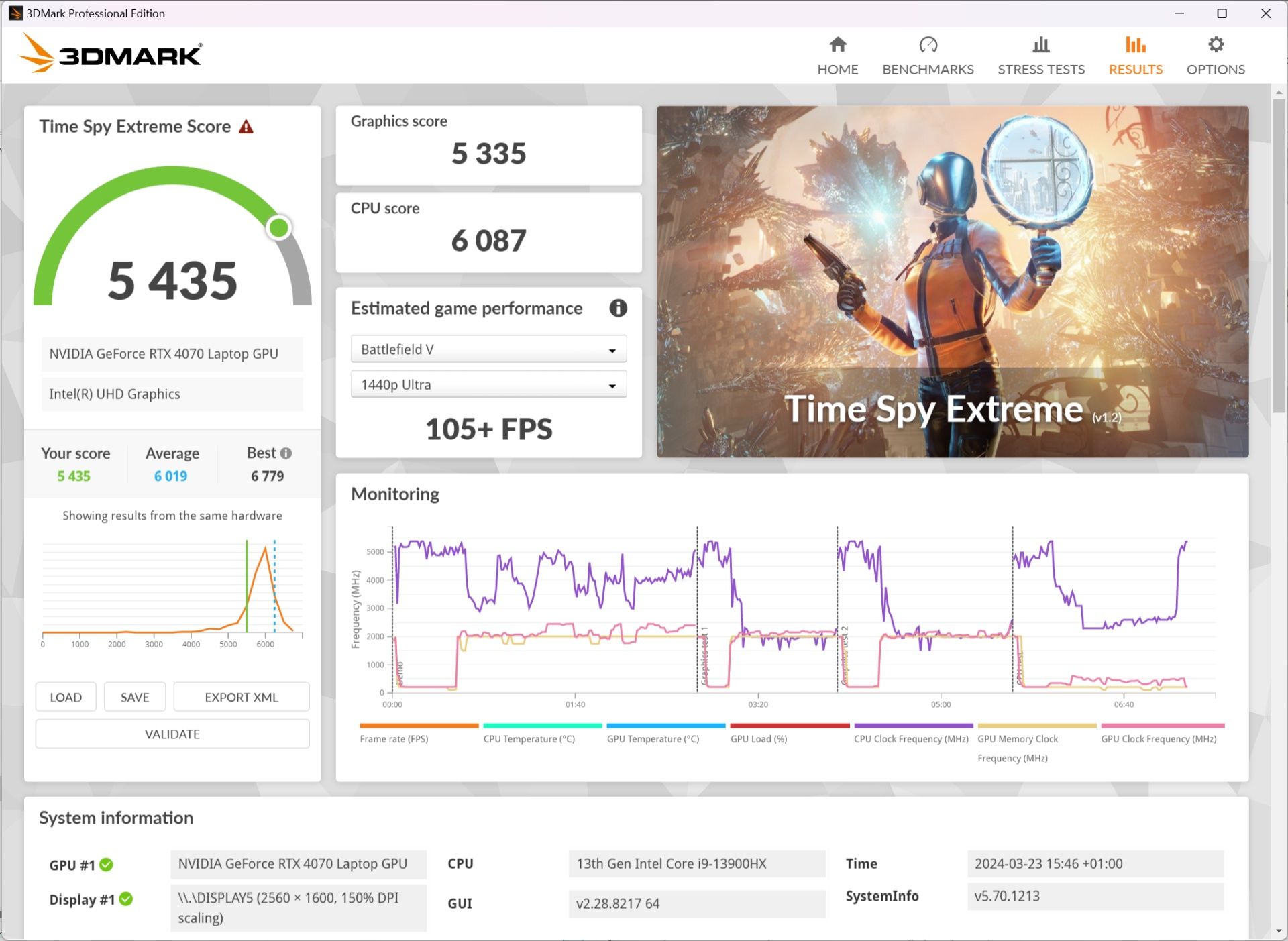Toggle the GPU Clock Frequency legend swatch
This screenshot has width=1288, height=941.
1163,726
